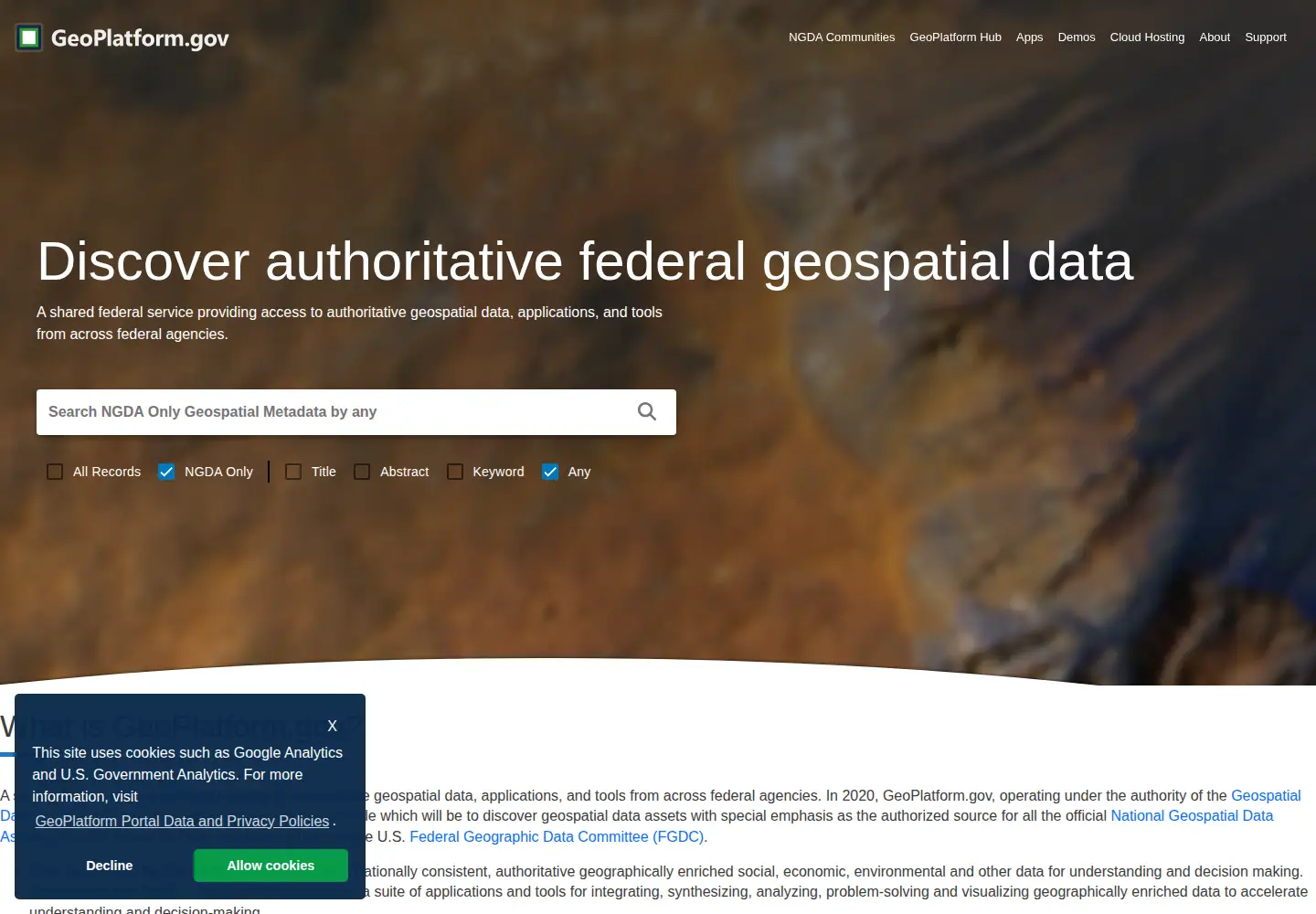Open NGDA Communities menu item
Viewport: 1316px width, 914px height.
coord(842,37)
